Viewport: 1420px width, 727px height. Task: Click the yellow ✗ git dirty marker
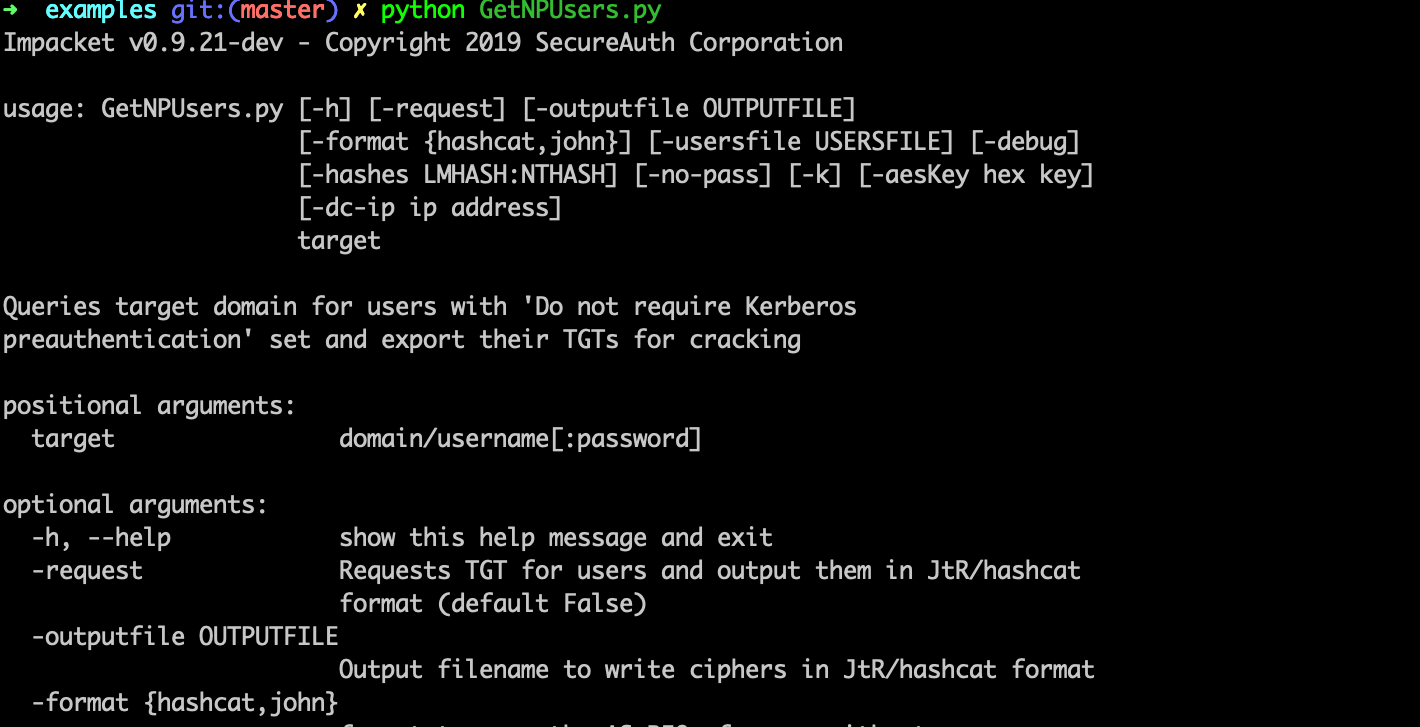click(x=360, y=11)
